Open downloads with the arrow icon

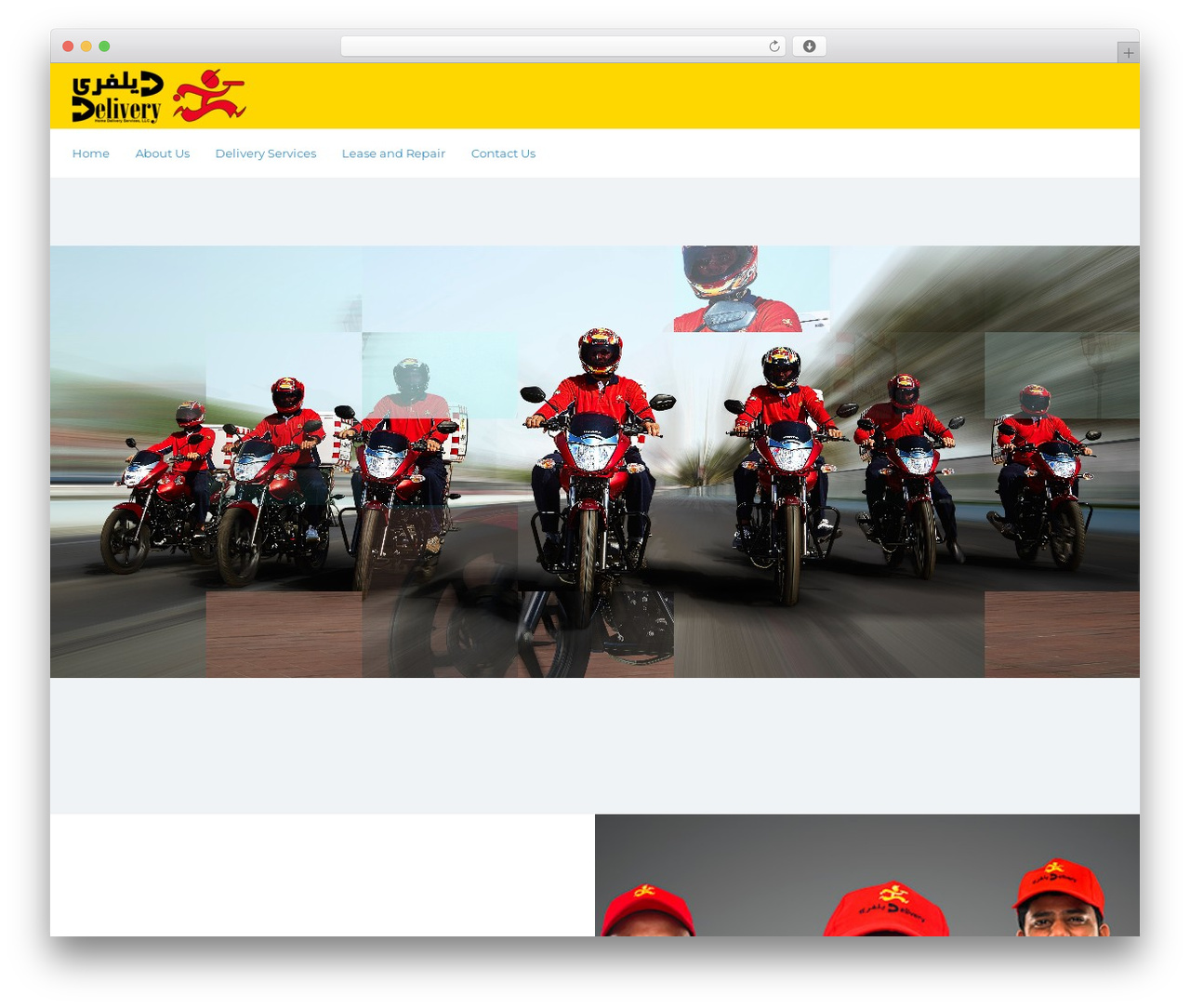(x=809, y=46)
